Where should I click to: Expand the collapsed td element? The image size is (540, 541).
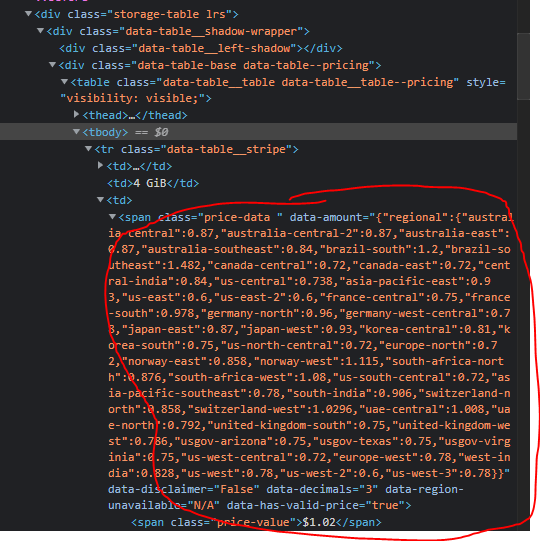click(100, 165)
